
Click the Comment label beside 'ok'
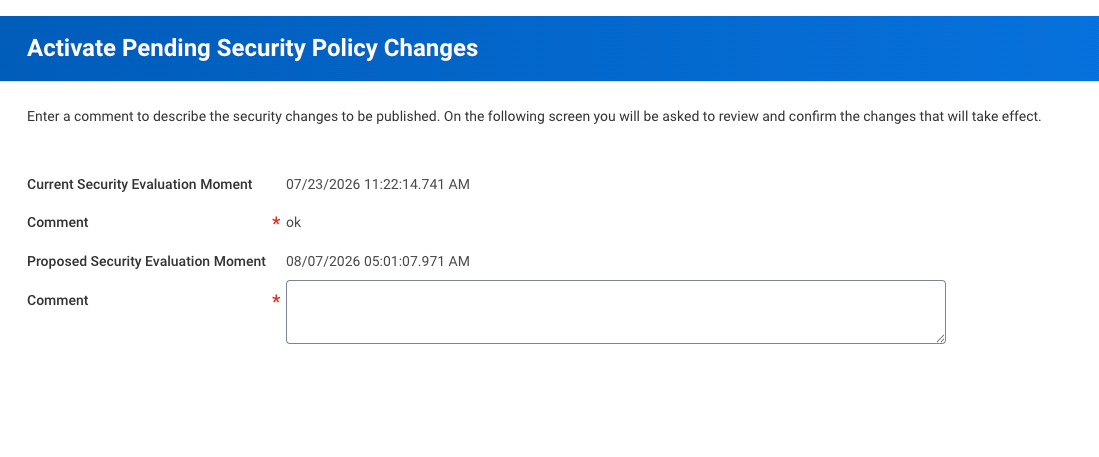coord(57,222)
